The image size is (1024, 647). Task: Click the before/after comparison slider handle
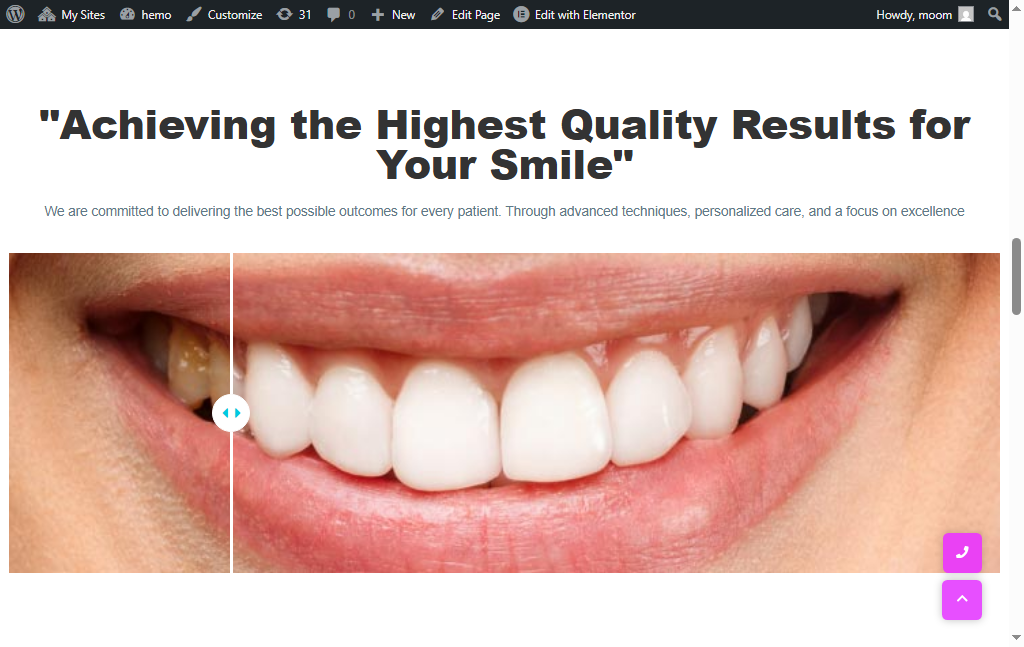231,412
